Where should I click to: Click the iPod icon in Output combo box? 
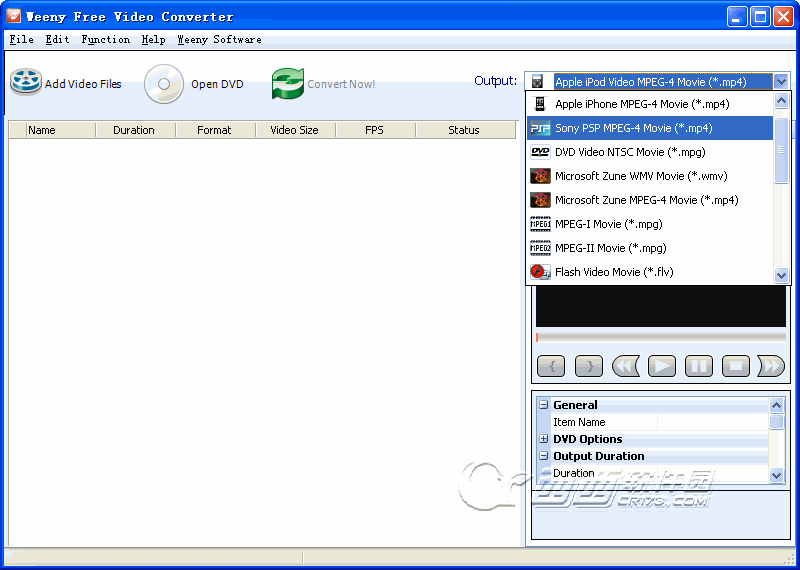click(x=537, y=82)
